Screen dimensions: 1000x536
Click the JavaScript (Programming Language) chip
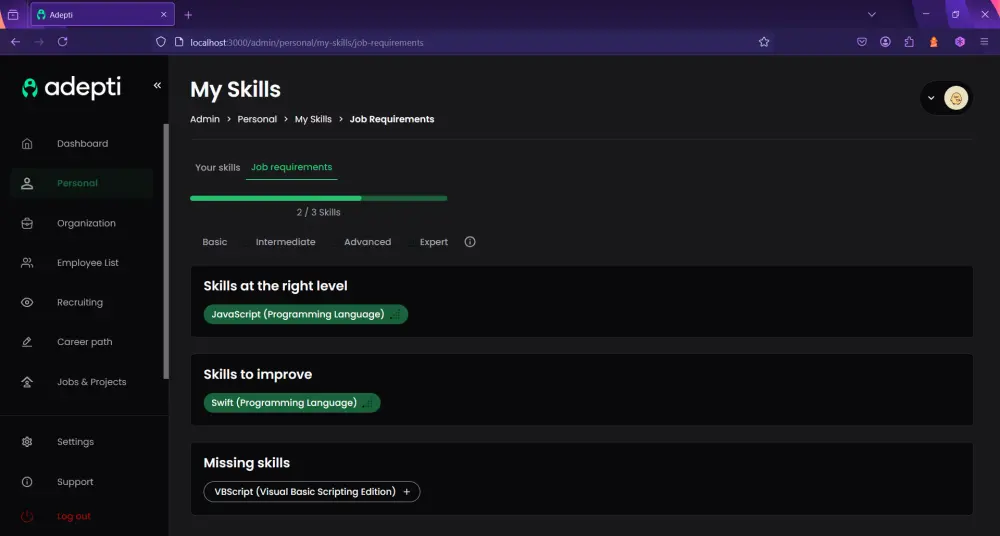pos(305,314)
